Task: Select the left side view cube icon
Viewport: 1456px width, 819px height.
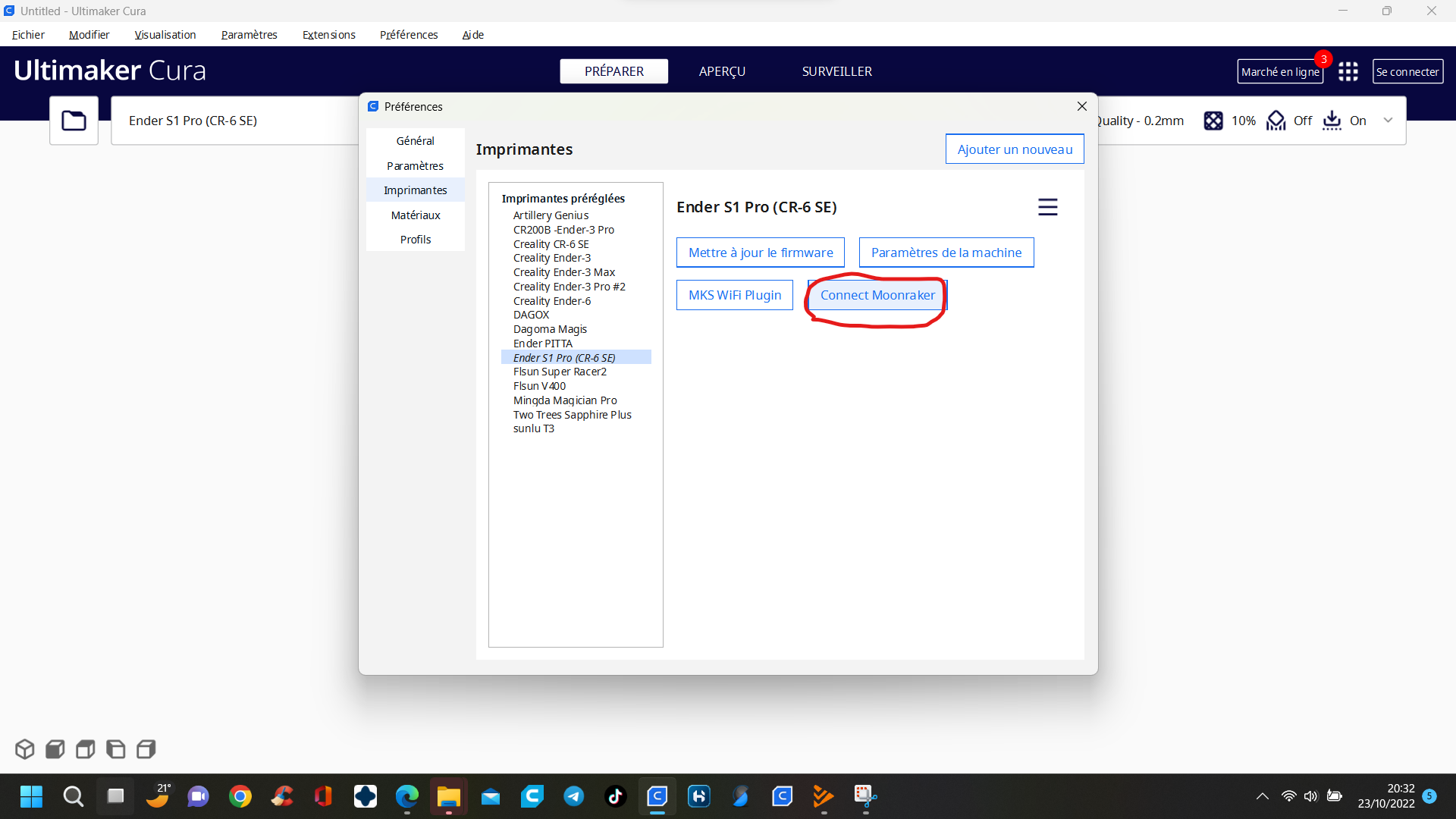Action: click(116, 749)
